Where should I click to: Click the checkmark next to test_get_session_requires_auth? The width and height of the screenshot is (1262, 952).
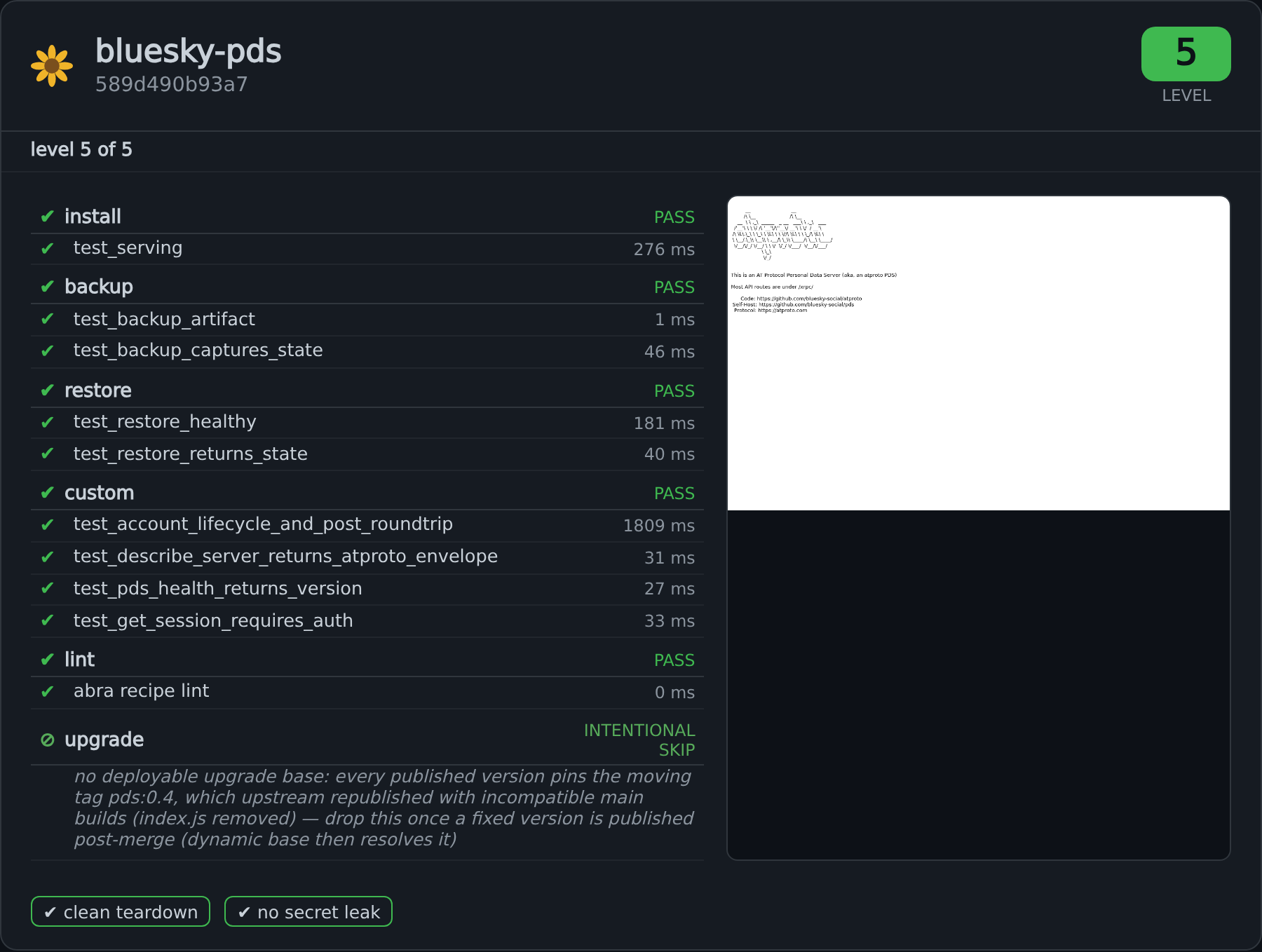click(x=48, y=620)
